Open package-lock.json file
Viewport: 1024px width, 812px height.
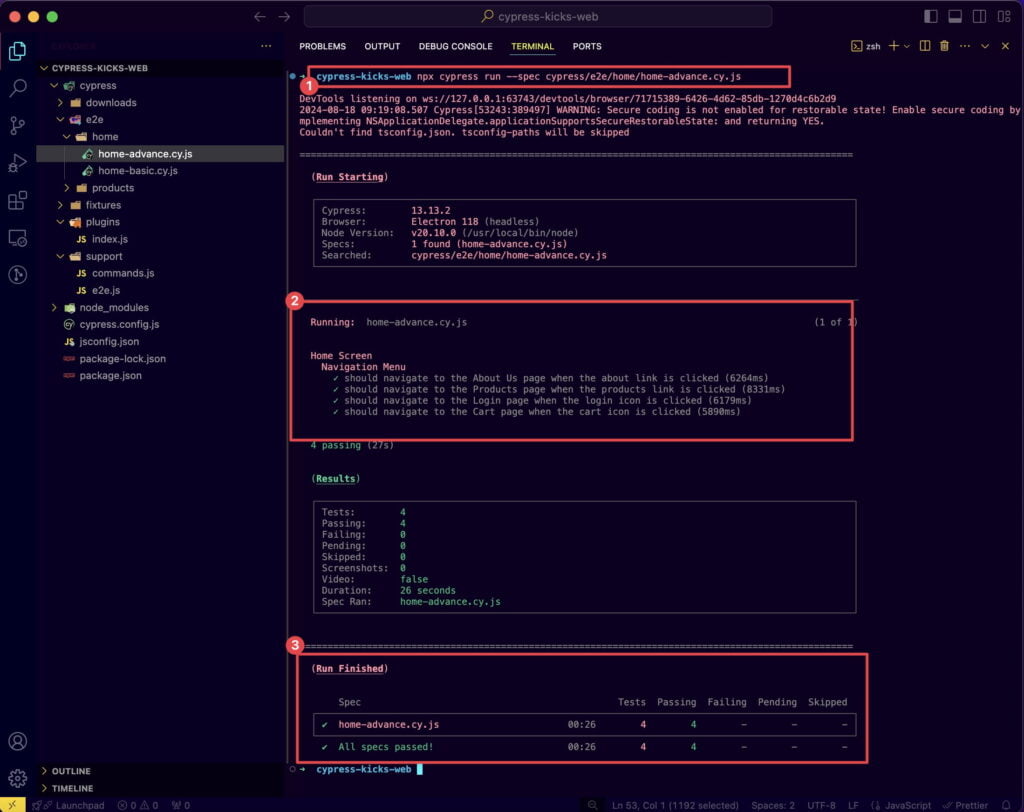coord(160,359)
